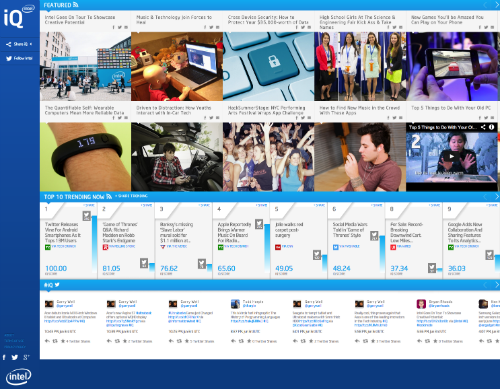Image resolution: width=500 pixels, height=389 pixels.
Task: Advance the Featured carousel with the right arrow
Action: [497, 5]
